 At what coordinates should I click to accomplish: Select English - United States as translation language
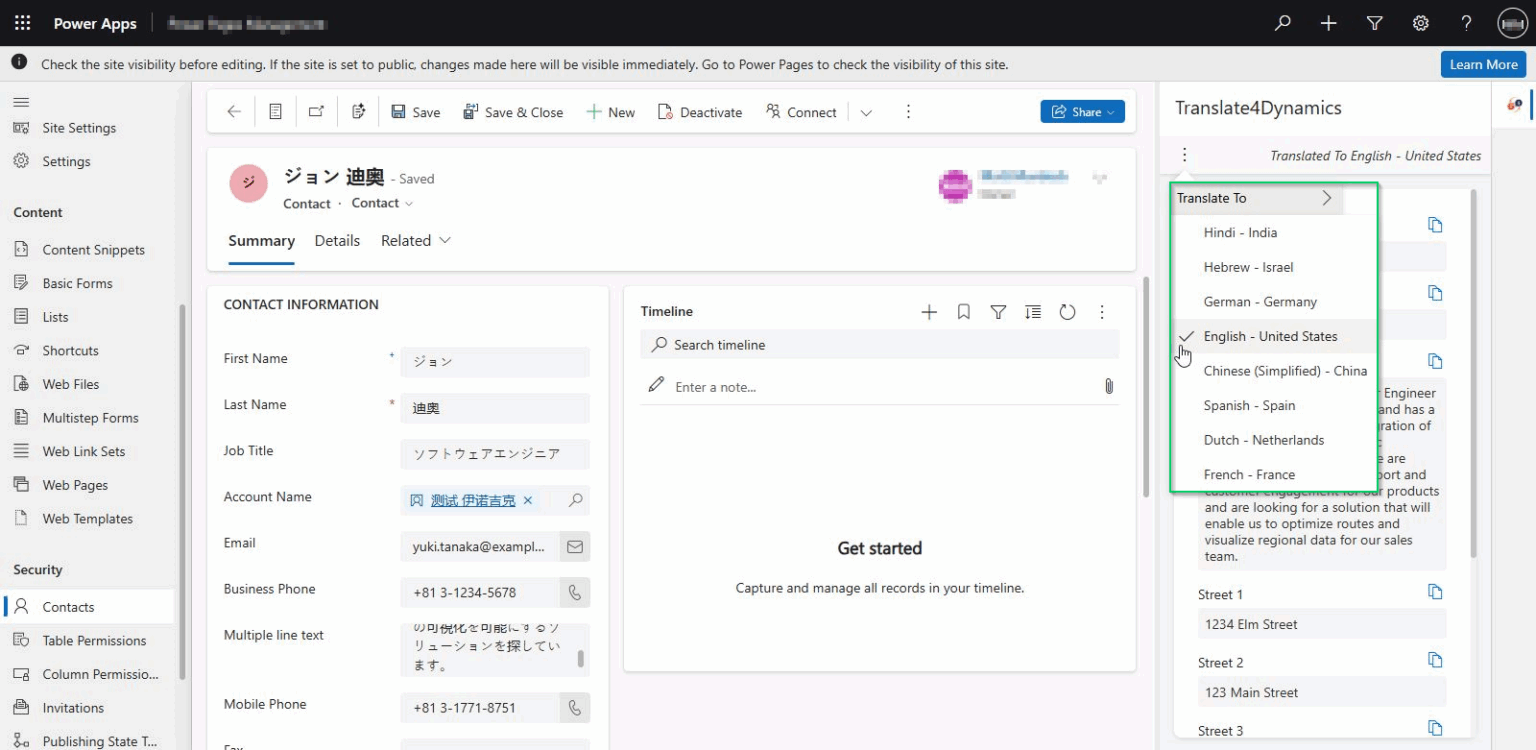click(x=1270, y=336)
